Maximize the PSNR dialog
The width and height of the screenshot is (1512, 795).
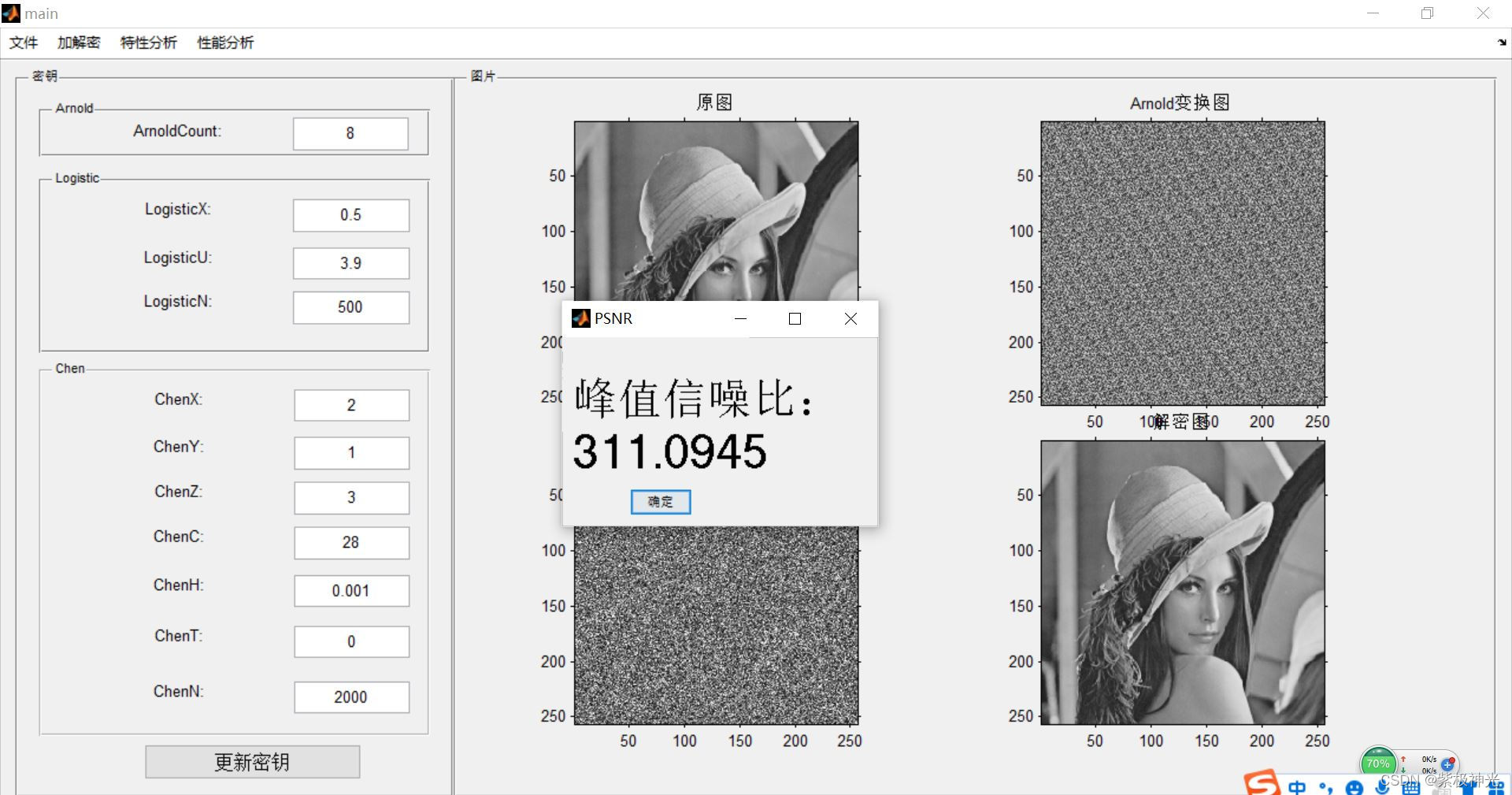795,318
